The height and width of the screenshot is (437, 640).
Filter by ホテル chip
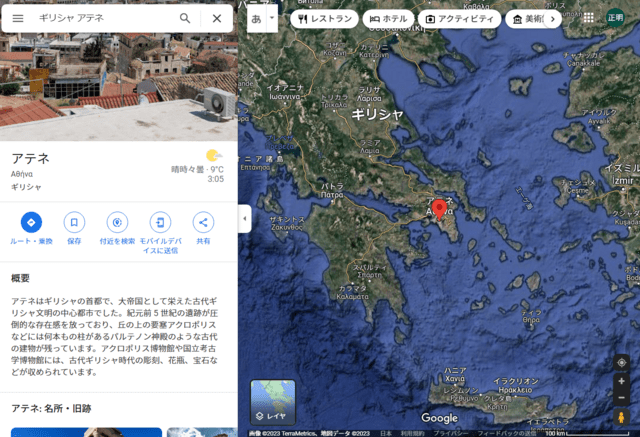(x=389, y=19)
